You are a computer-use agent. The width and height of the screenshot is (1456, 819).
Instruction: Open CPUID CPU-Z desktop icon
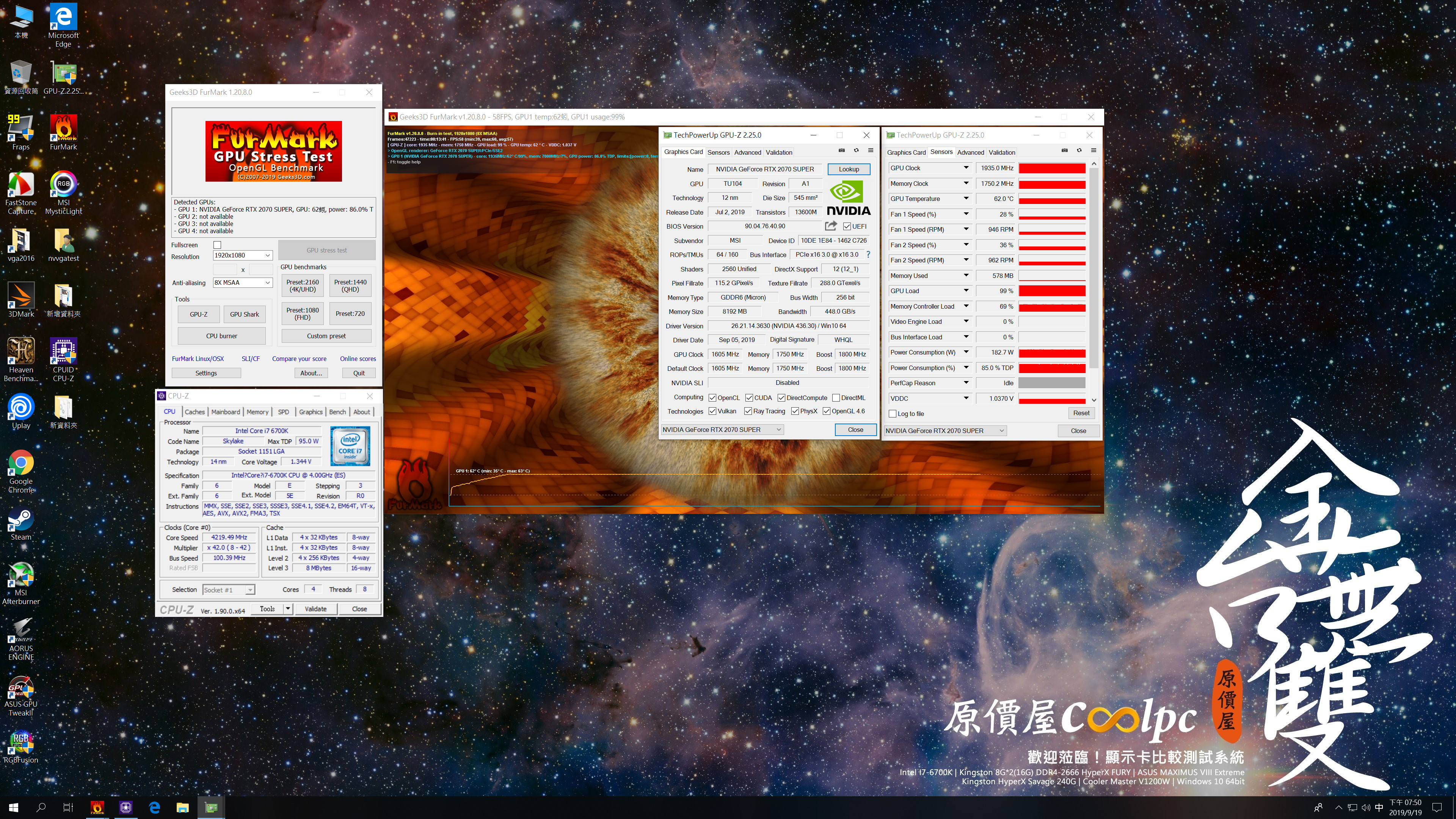(63, 359)
